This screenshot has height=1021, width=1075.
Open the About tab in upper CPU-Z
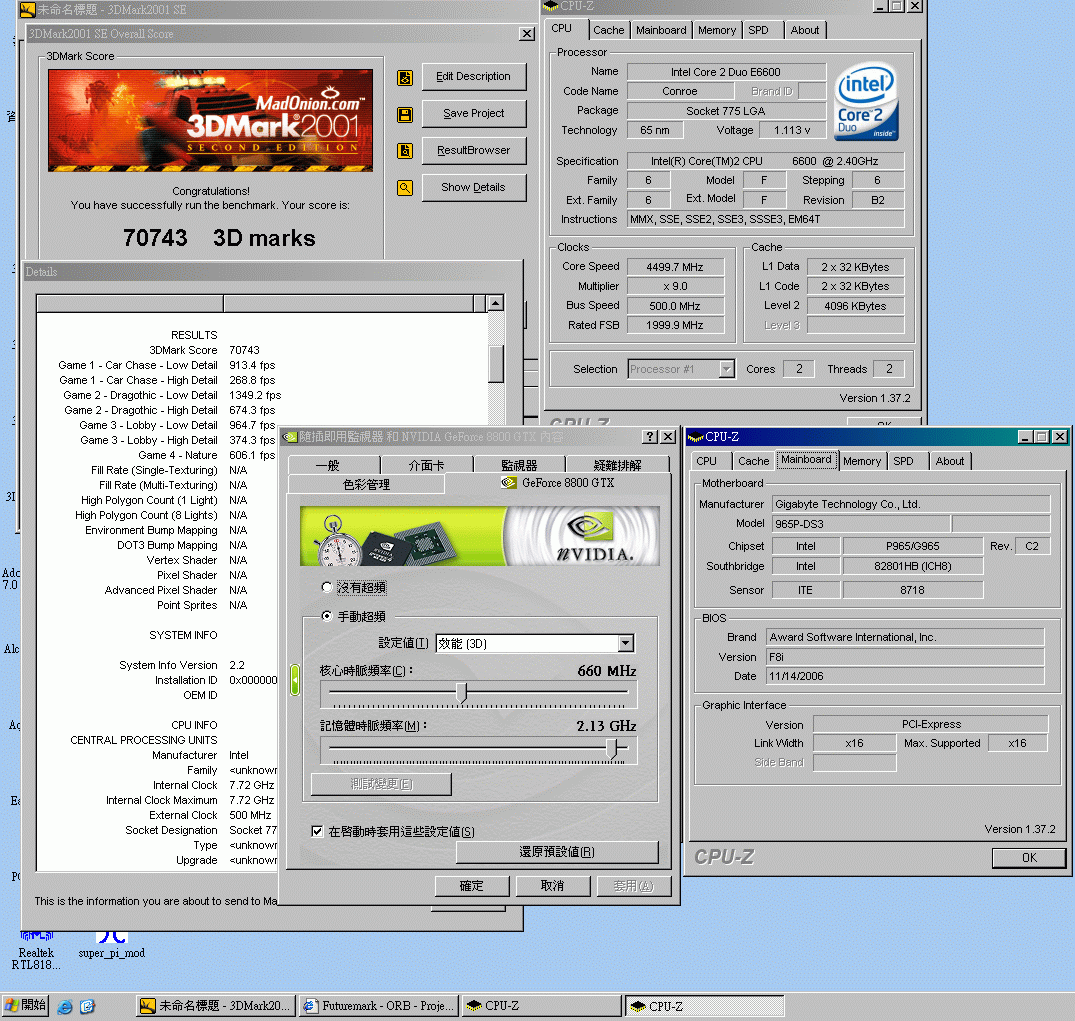805,30
